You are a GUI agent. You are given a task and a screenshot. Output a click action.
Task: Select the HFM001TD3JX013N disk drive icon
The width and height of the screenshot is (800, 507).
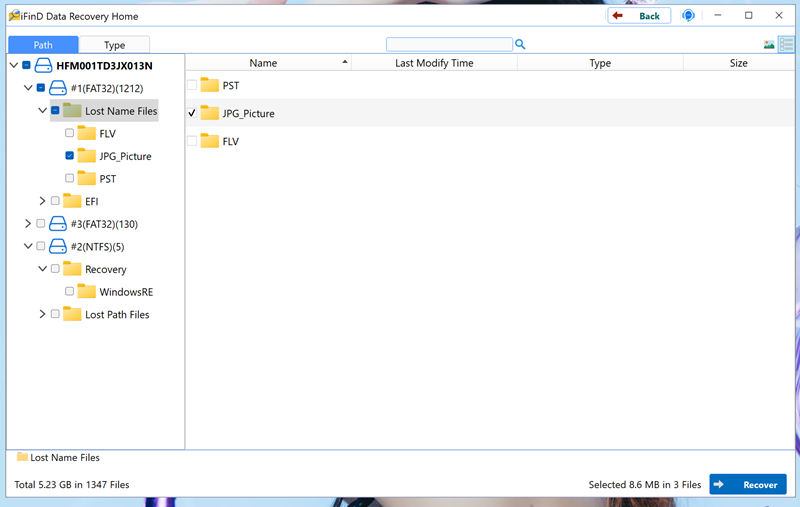43,66
